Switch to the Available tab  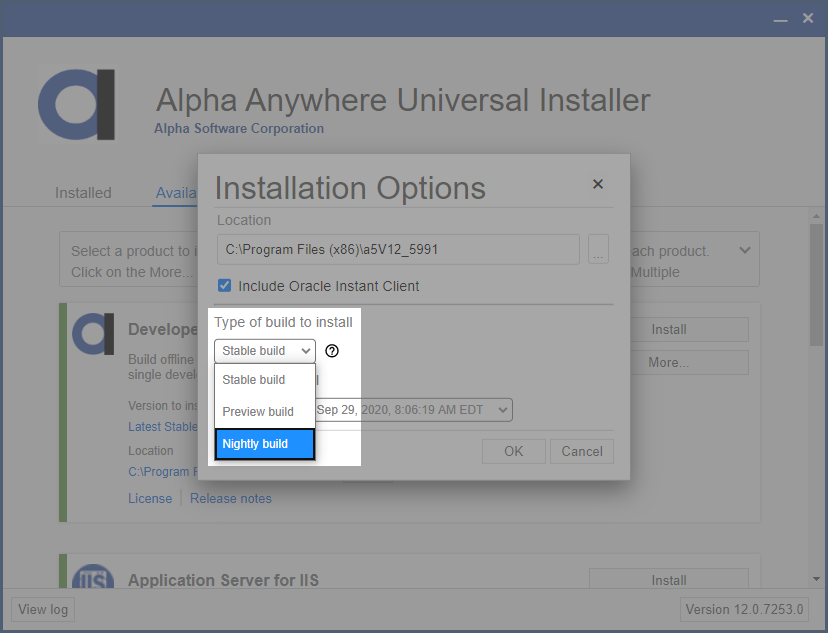[176, 193]
